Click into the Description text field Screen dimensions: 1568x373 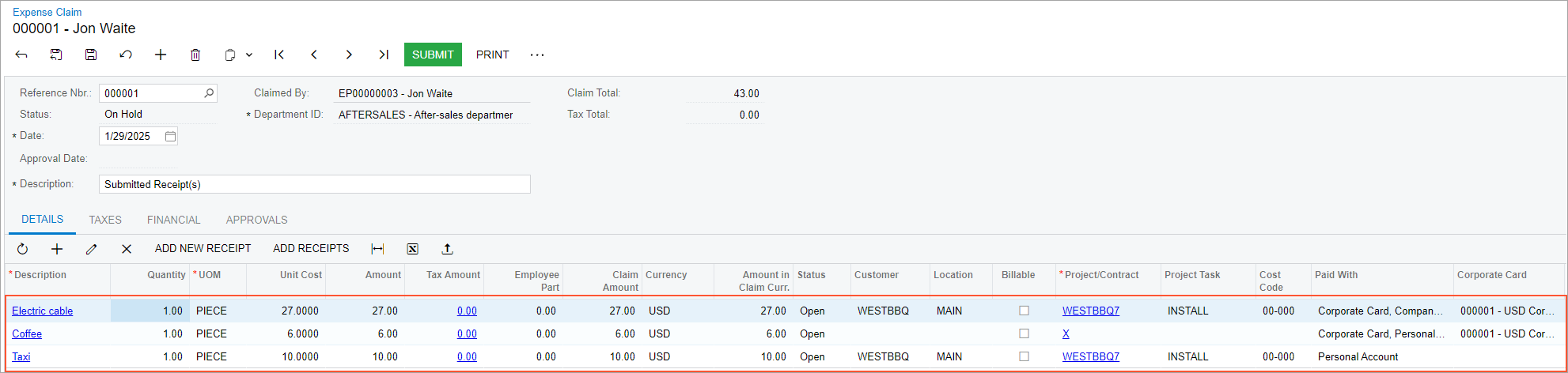pos(315,184)
